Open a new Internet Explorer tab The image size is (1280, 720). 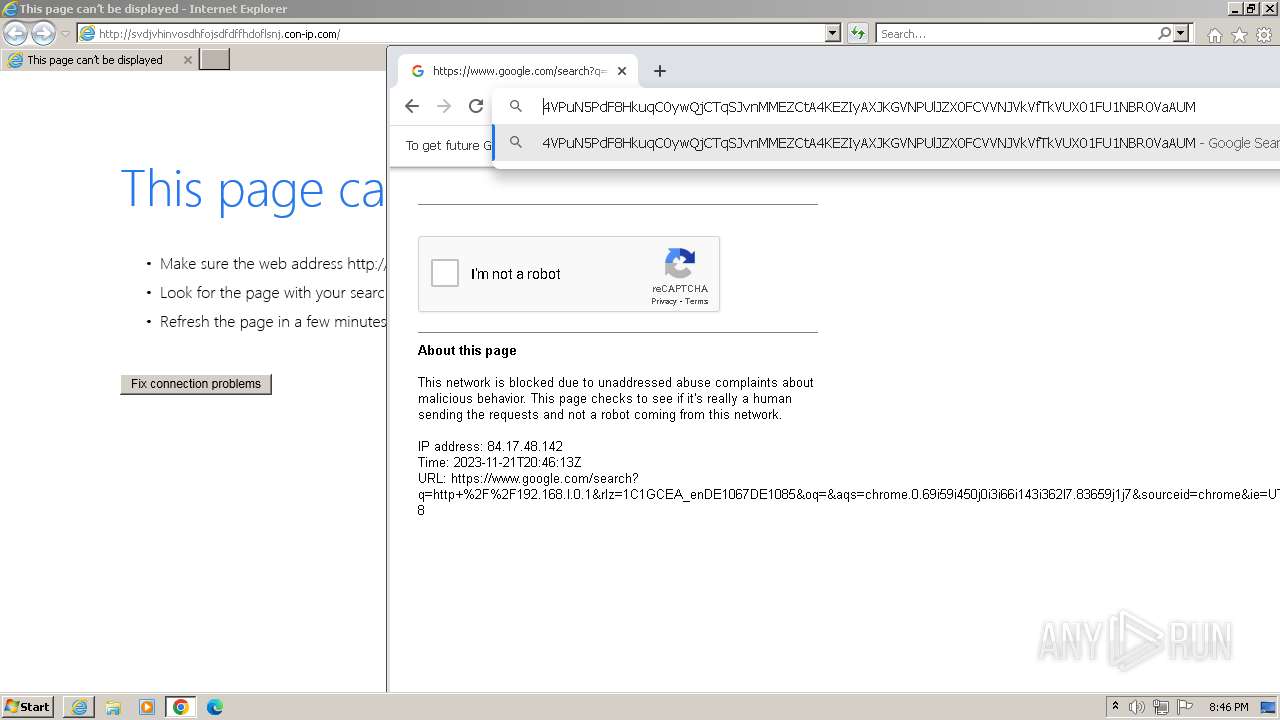(215, 60)
